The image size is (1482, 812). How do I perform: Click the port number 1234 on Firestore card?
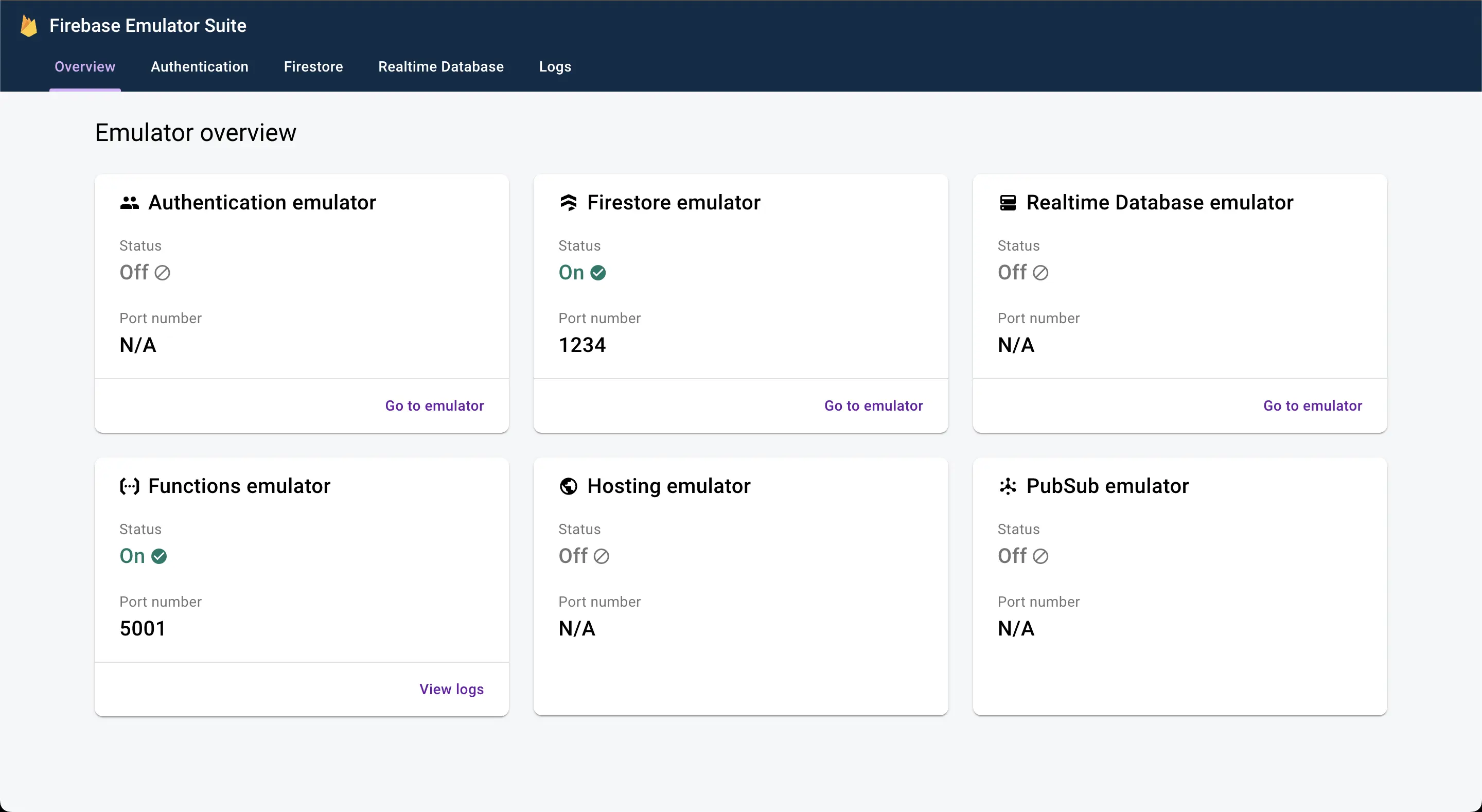[x=581, y=344]
